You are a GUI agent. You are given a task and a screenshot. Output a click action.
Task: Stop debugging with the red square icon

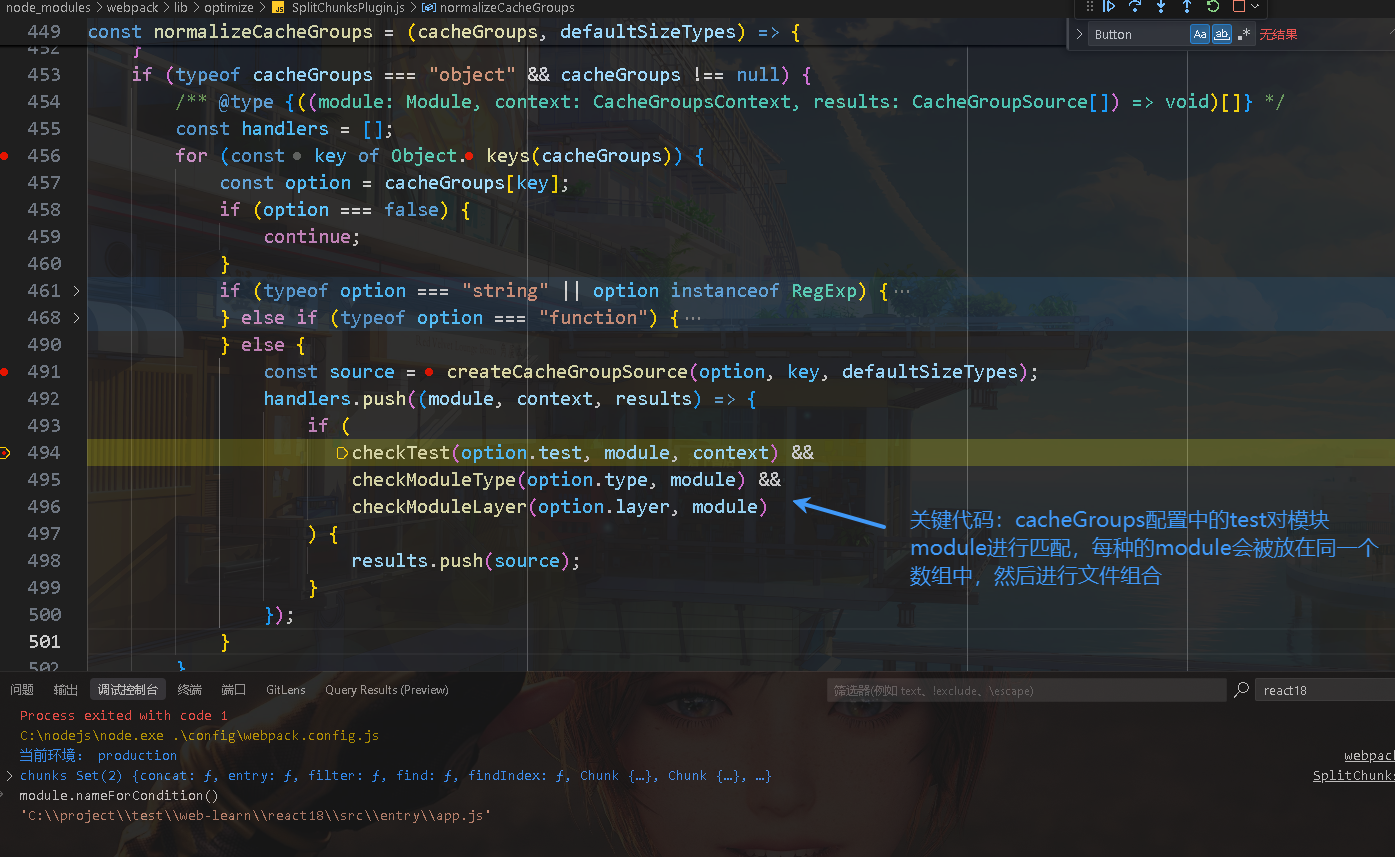(1239, 7)
